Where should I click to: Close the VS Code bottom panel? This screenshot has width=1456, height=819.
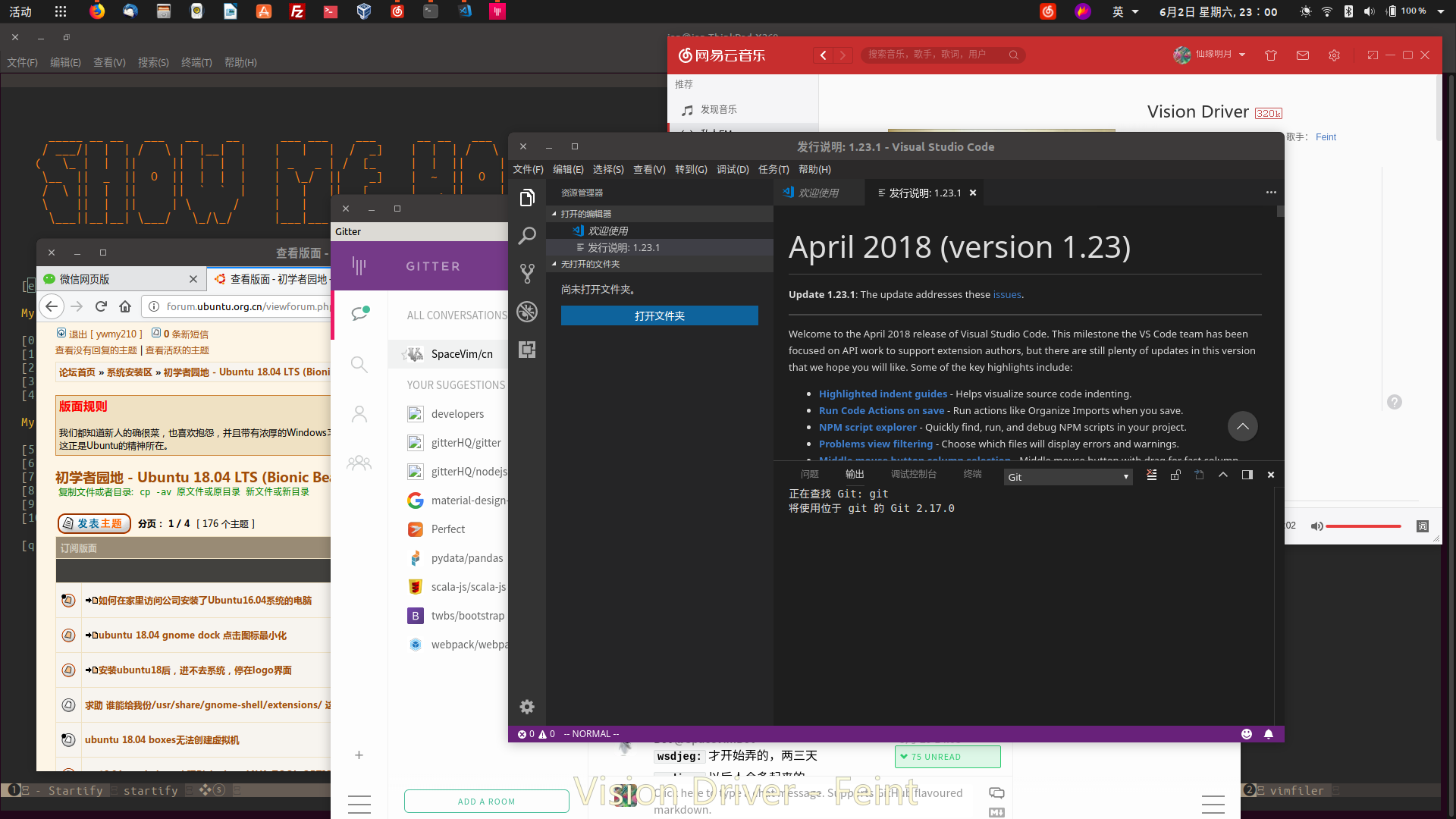[x=1271, y=475]
